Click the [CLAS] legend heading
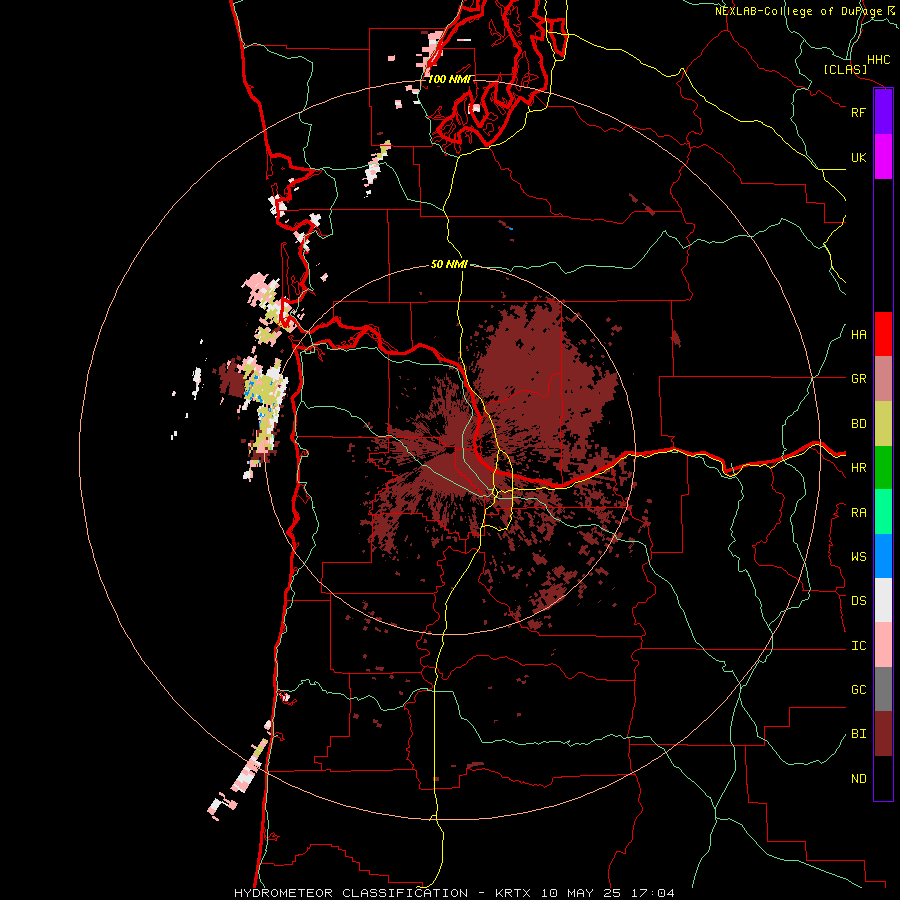900x900 pixels. pos(845,70)
